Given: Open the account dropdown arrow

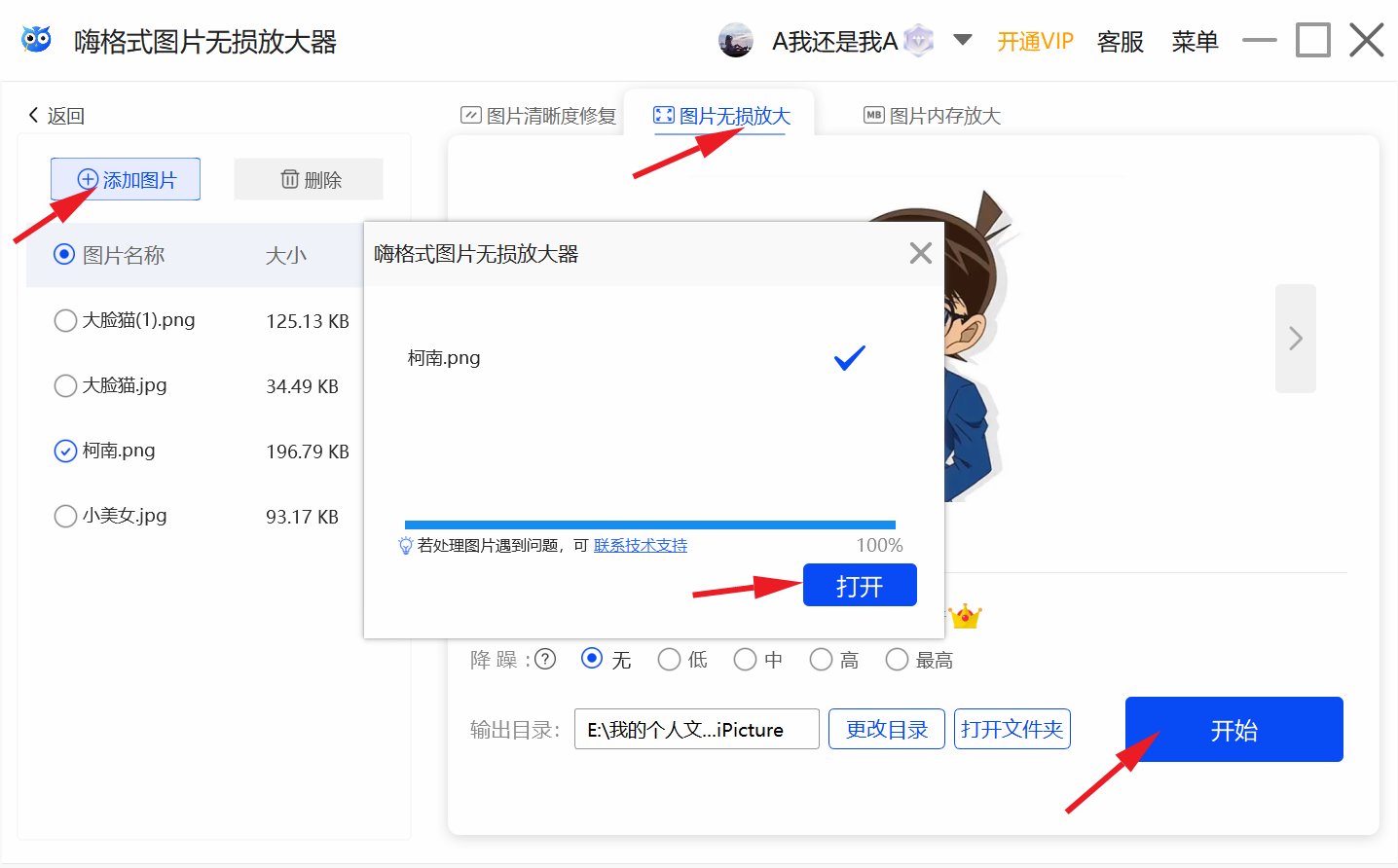Looking at the screenshot, I should pyautogui.click(x=960, y=41).
